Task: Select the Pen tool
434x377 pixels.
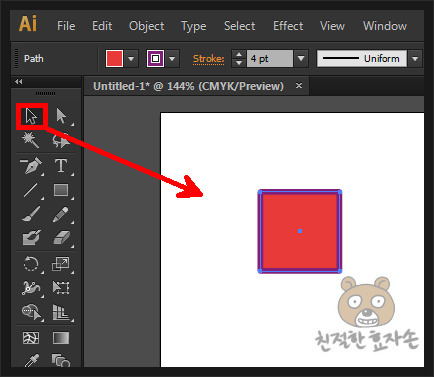Action: pyautogui.click(x=31, y=165)
